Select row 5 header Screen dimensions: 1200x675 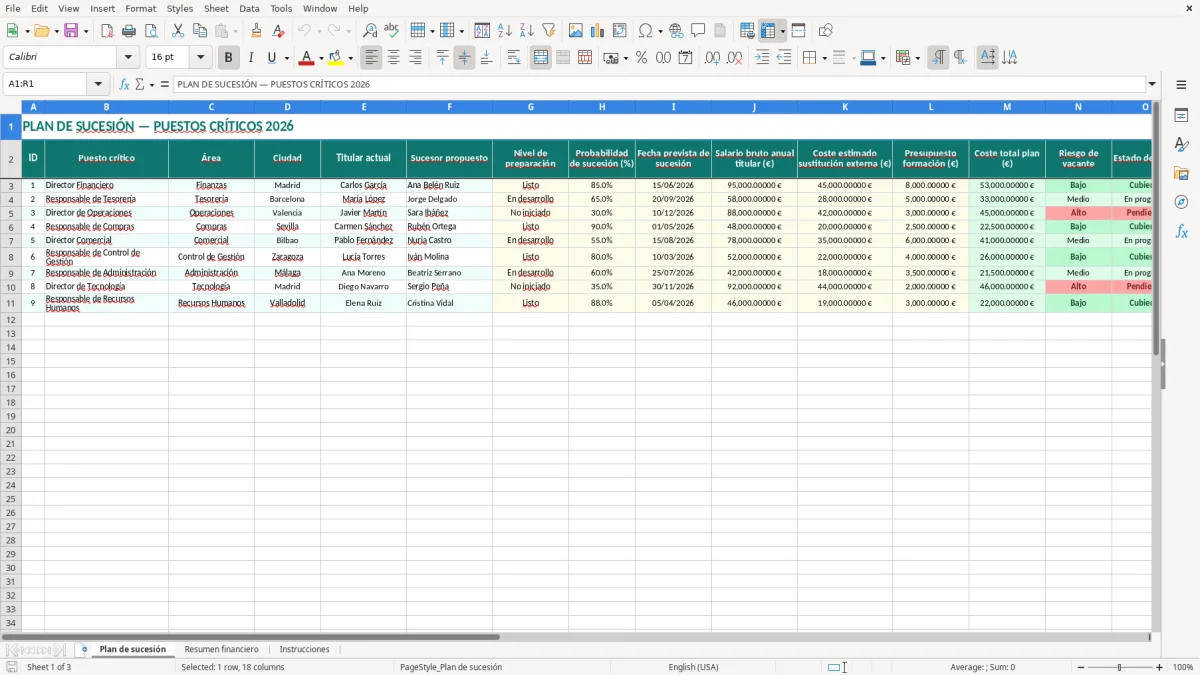(x=11, y=213)
